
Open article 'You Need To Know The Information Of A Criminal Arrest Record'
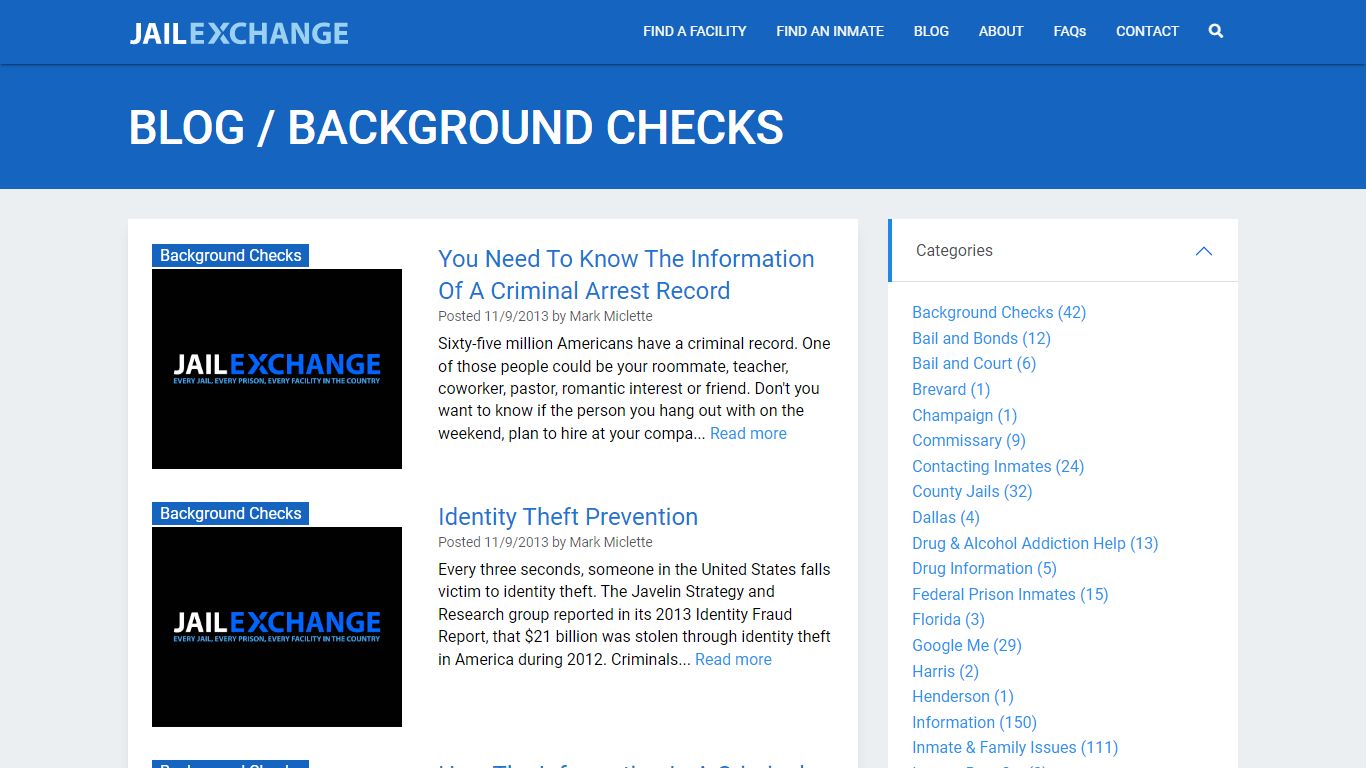point(626,275)
